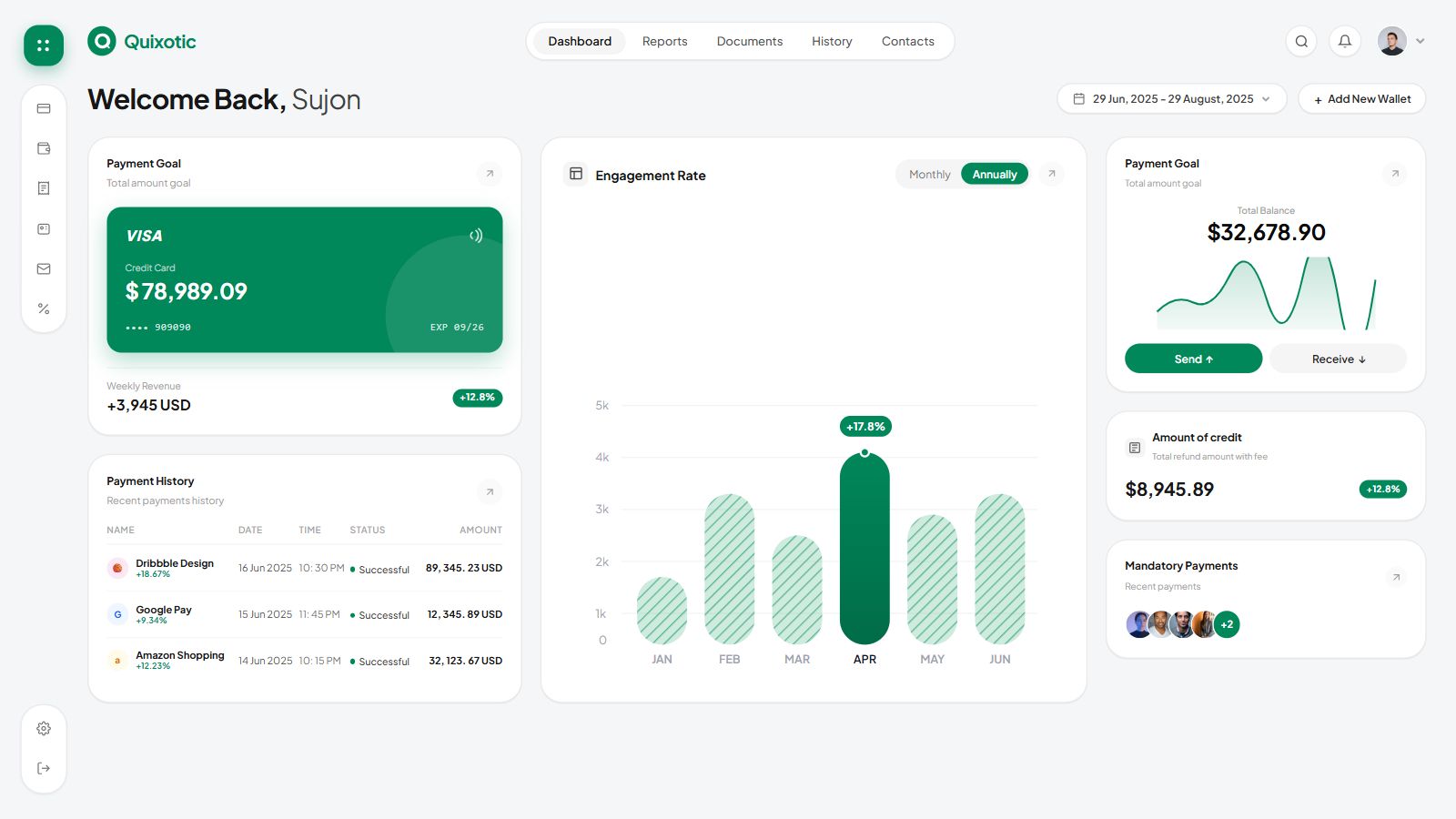The width and height of the screenshot is (1456, 819).
Task: Open the mail icon in sidebar
Action: pos(44,268)
